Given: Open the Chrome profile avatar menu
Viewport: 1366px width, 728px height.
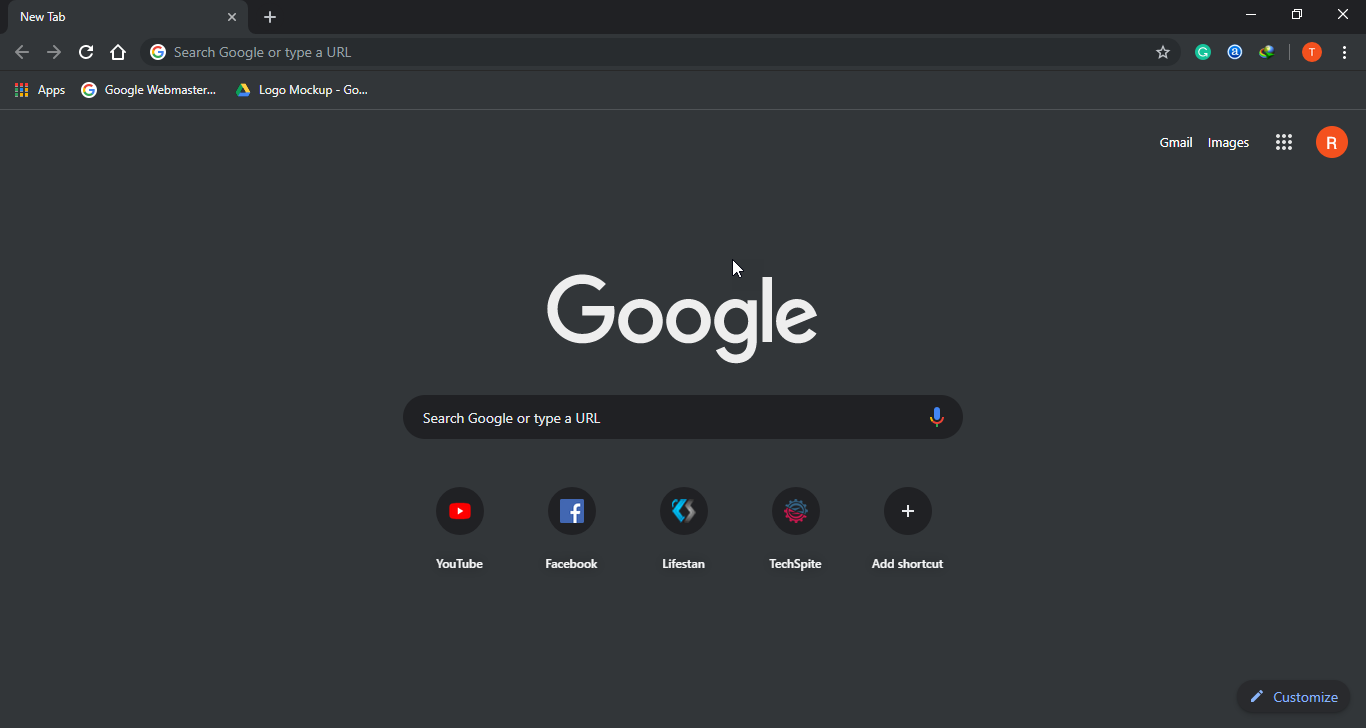Looking at the screenshot, I should click(x=1312, y=52).
